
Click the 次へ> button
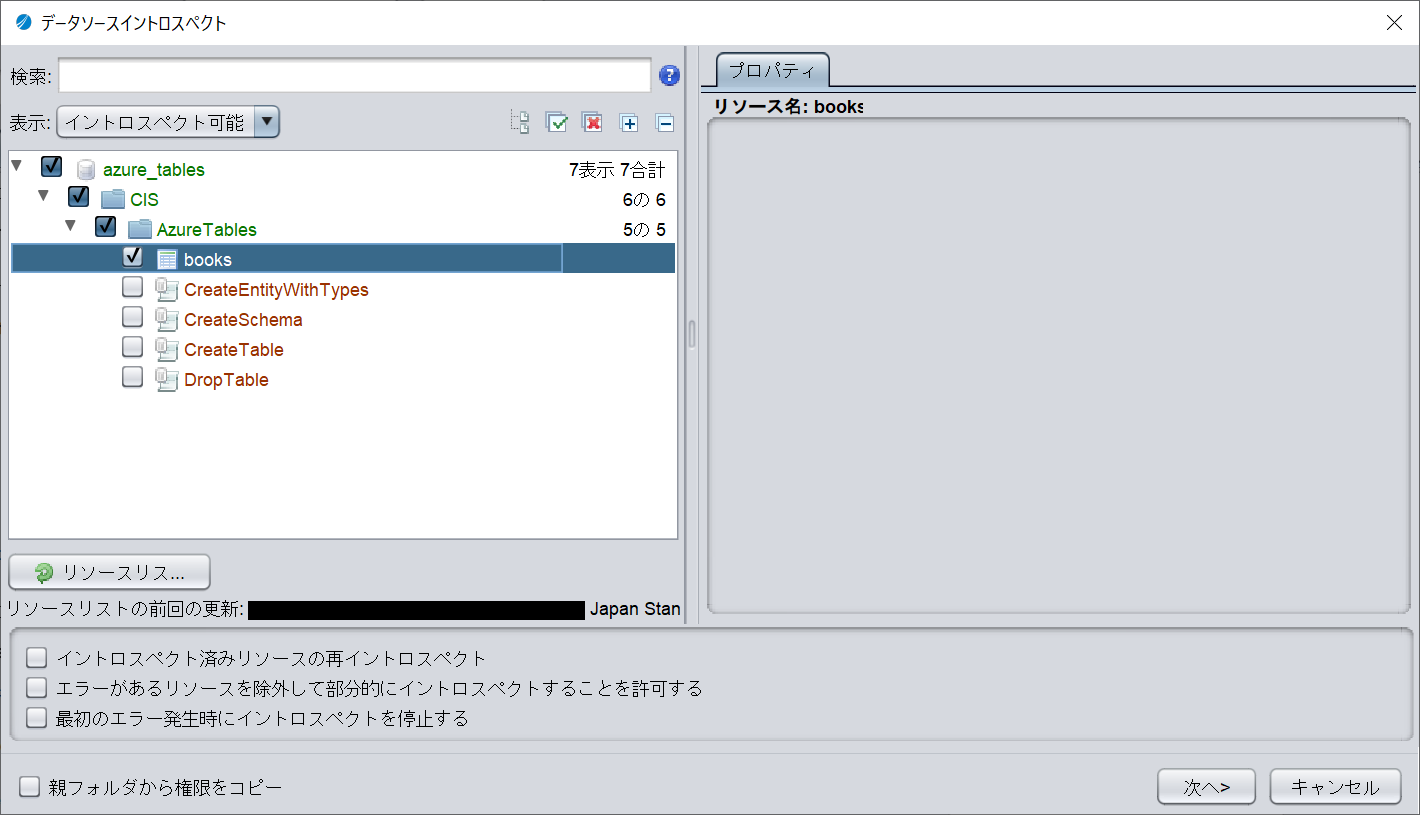point(1206,786)
